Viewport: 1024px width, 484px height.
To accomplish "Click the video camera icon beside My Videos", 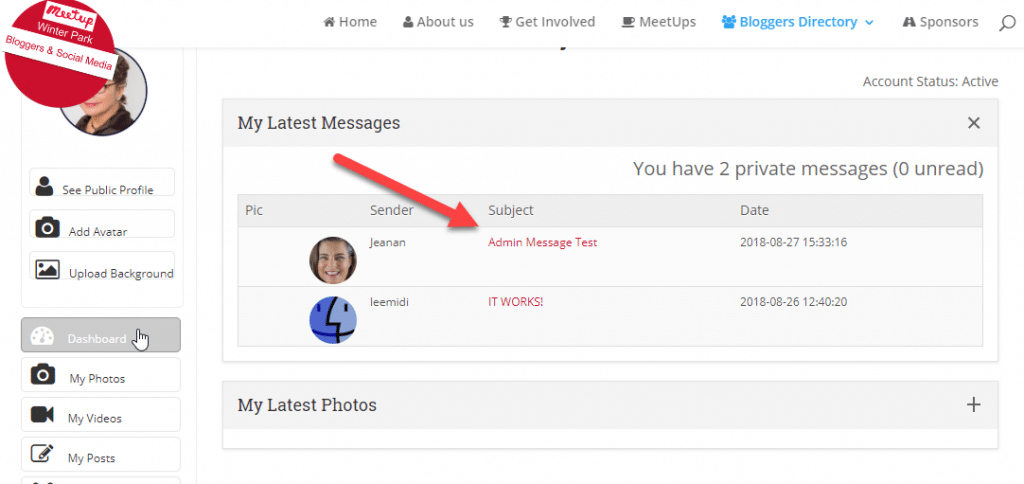I will pos(42,414).
